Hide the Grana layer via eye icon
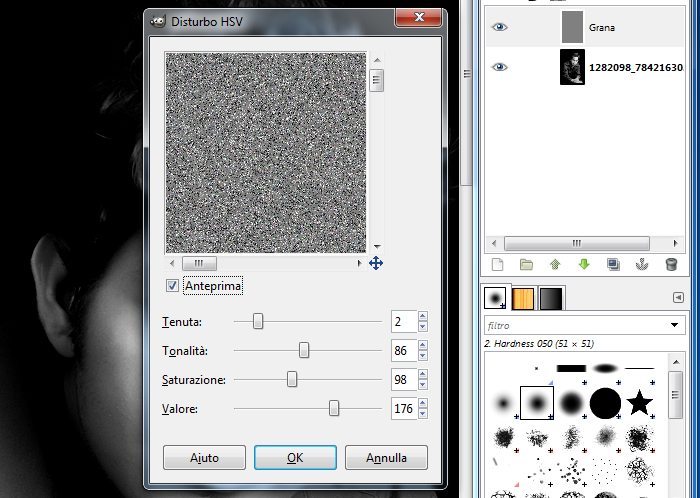This screenshot has width=700, height=498. [x=500, y=28]
